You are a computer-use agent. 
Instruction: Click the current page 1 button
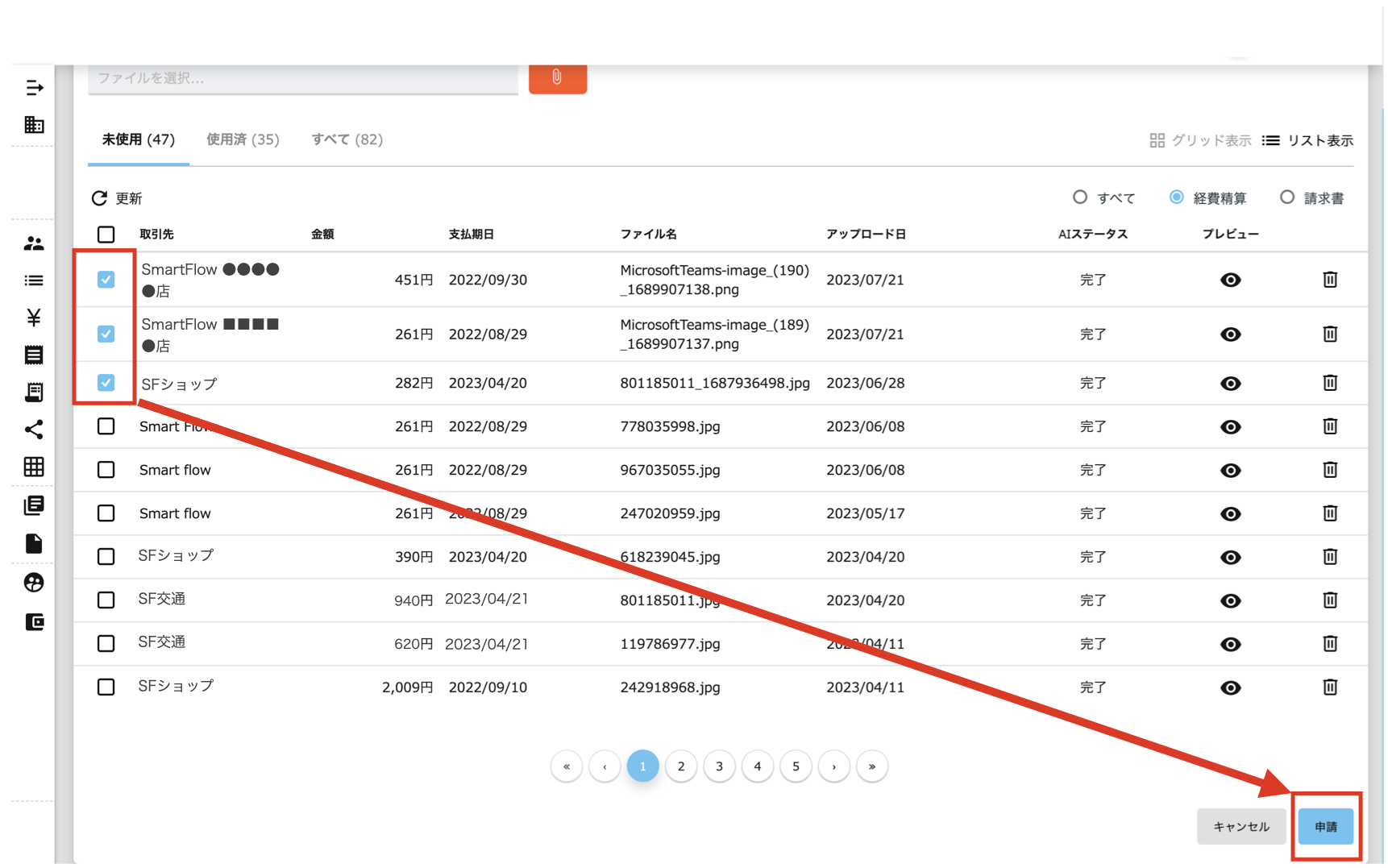[x=642, y=766]
